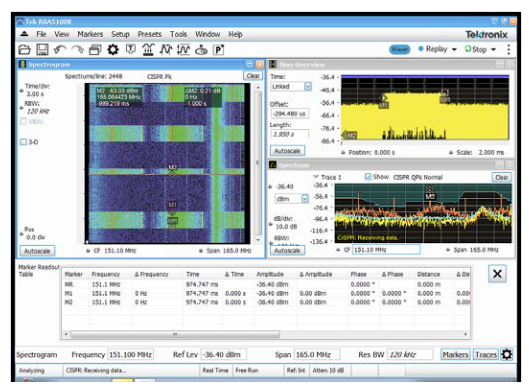Click the Redo arrow toolbar icon

[78, 50]
